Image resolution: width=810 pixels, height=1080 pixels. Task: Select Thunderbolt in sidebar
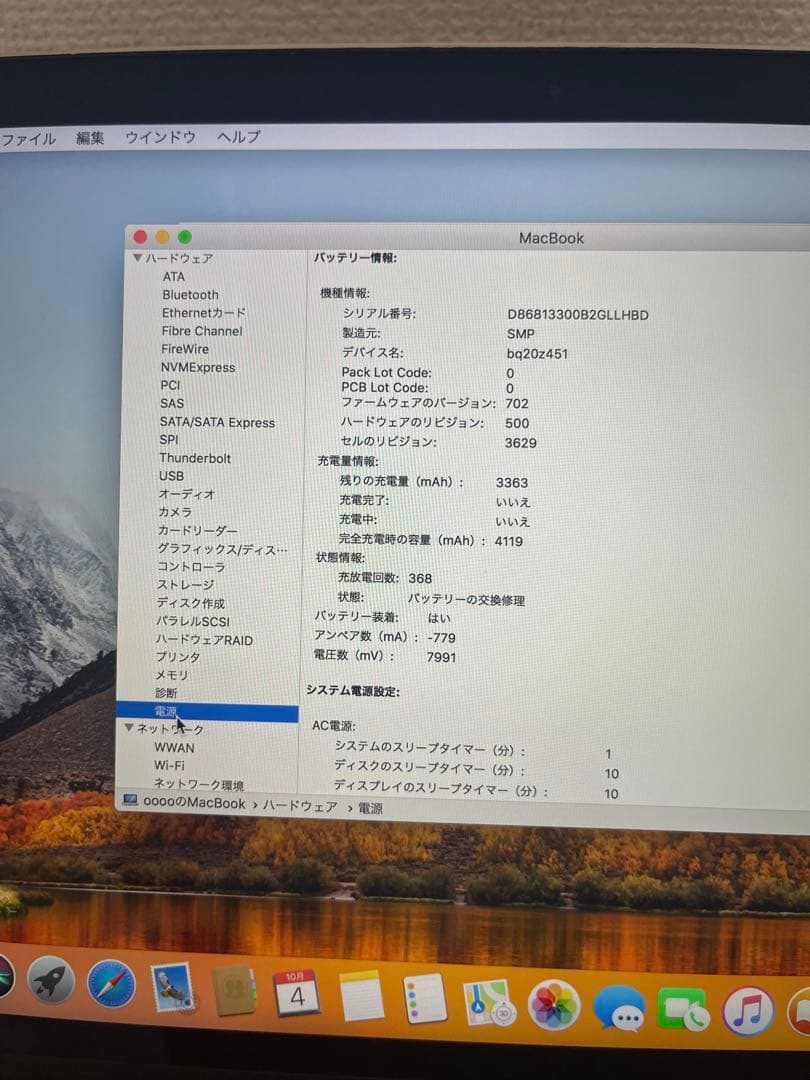click(x=195, y=458)
